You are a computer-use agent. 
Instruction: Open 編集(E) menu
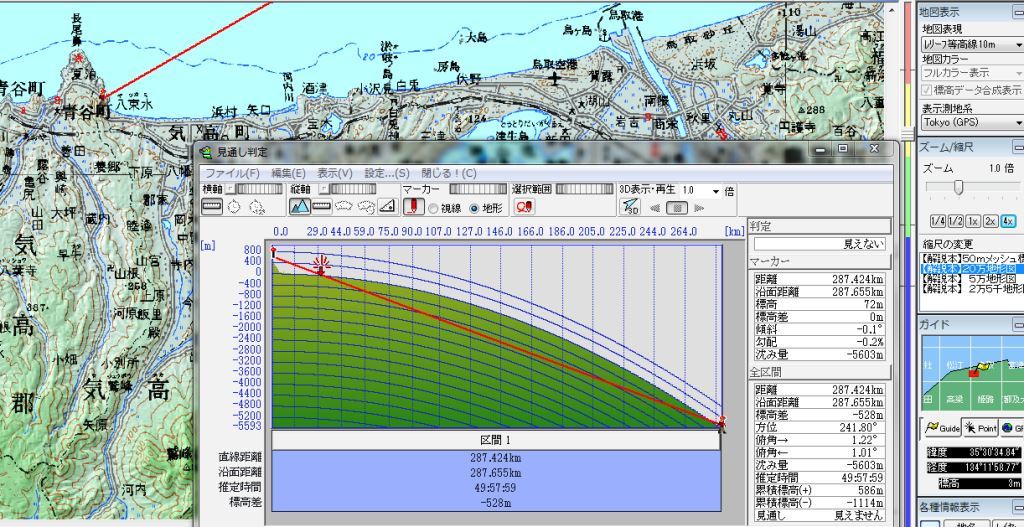[288, 173]
